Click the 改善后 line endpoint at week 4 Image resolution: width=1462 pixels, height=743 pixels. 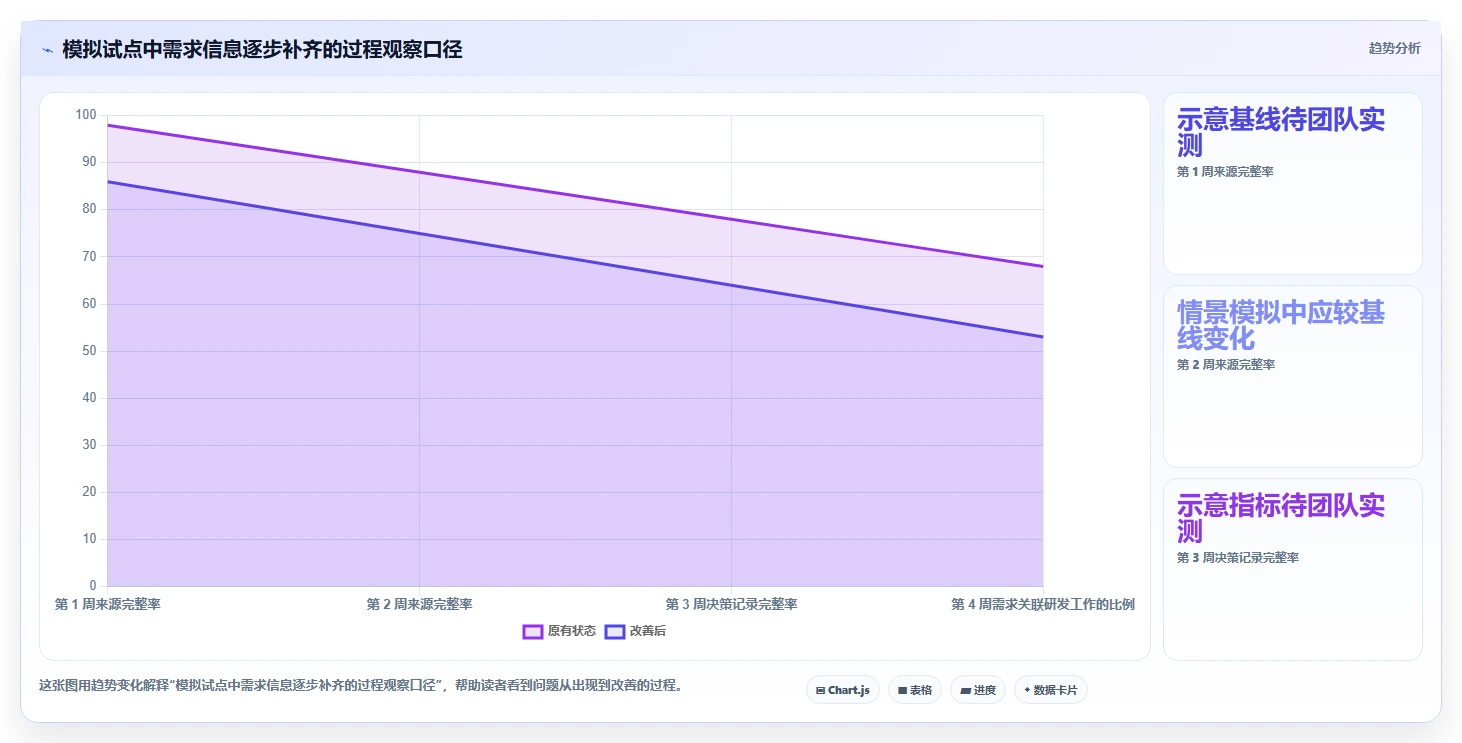coord(1043,337)
